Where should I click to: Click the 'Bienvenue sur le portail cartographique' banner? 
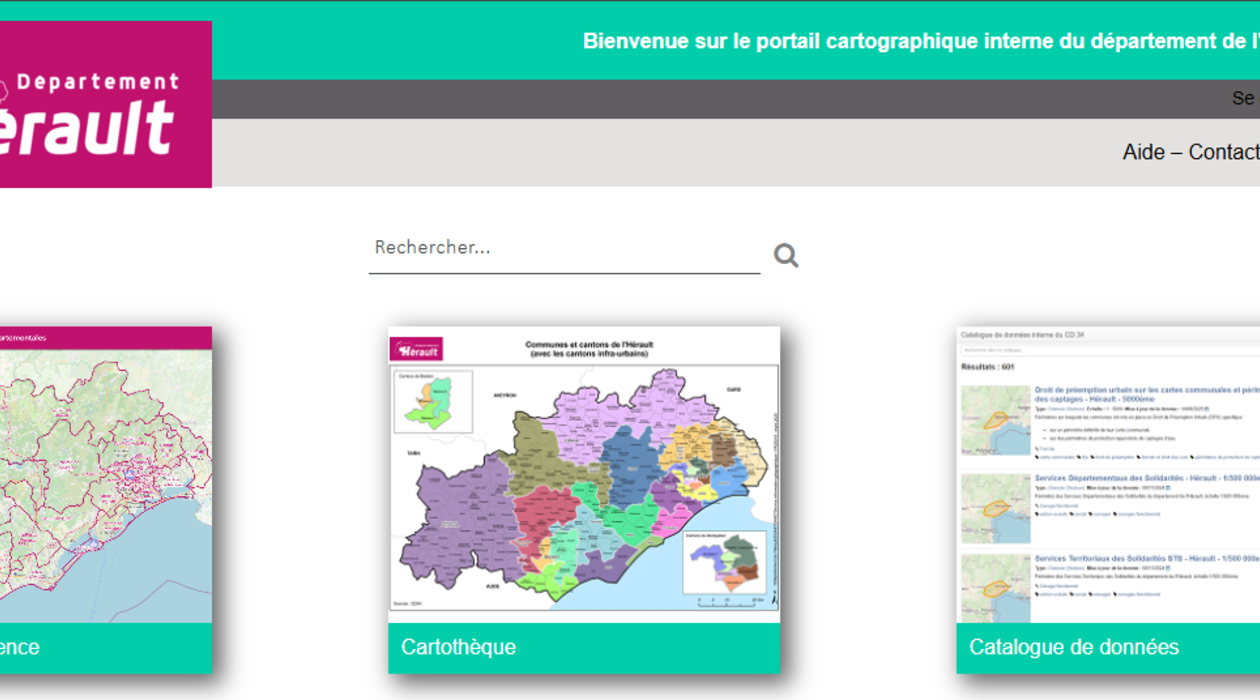(920, 42)
